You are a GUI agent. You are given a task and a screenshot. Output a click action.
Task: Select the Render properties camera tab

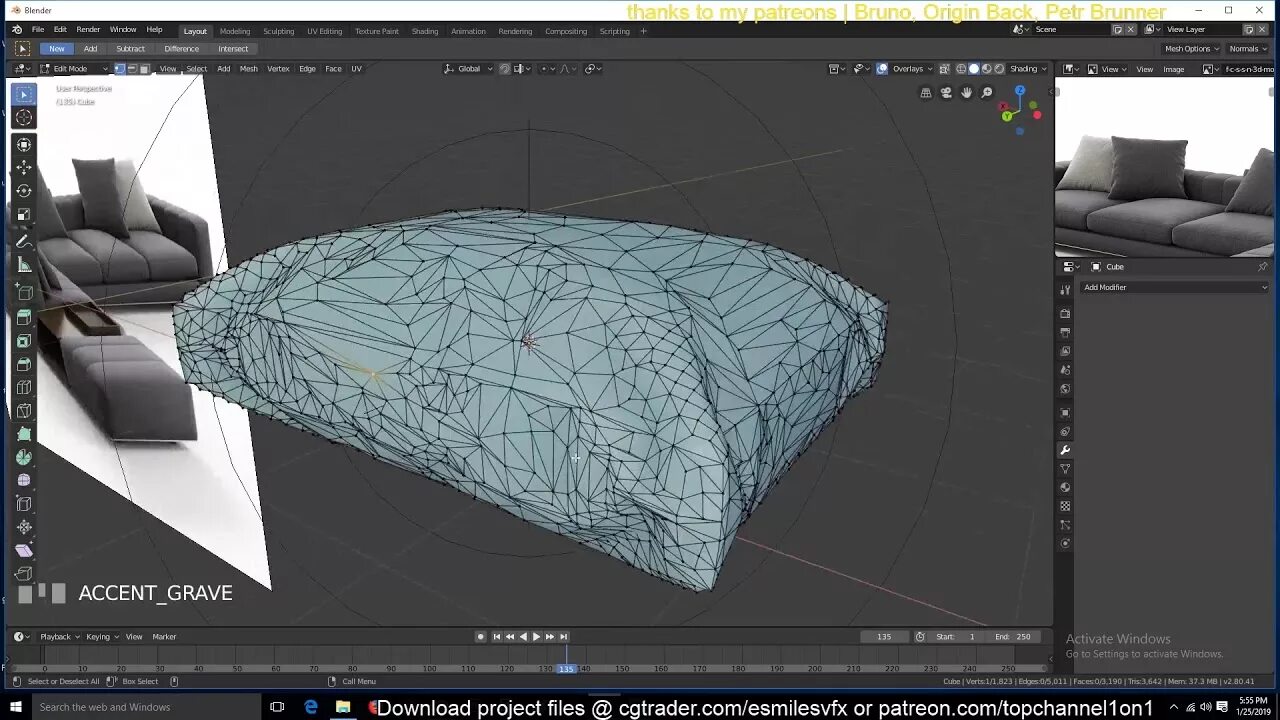click(1065, 313)
